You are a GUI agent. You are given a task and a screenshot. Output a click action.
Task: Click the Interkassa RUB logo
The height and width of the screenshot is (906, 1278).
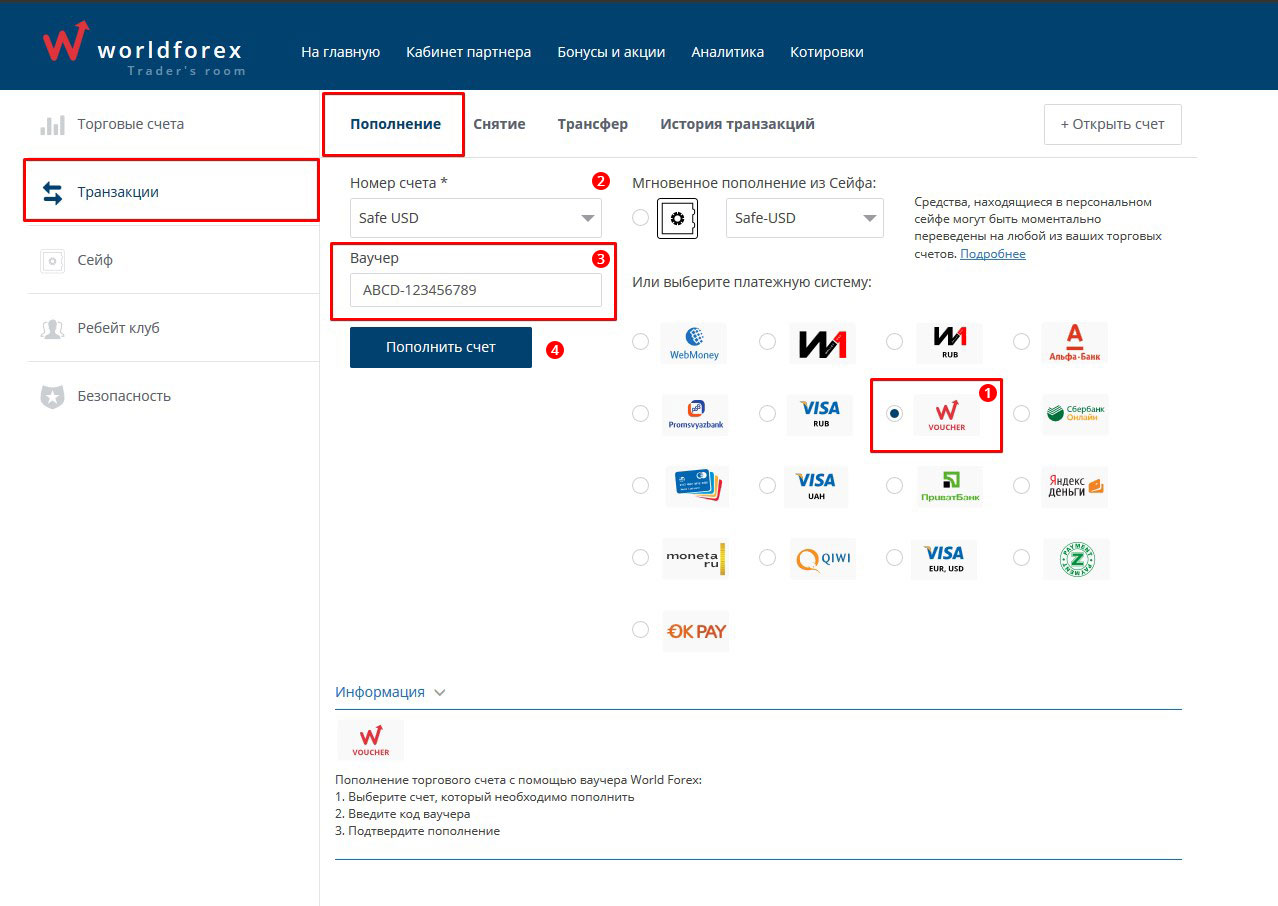click(x=949, y=343)
